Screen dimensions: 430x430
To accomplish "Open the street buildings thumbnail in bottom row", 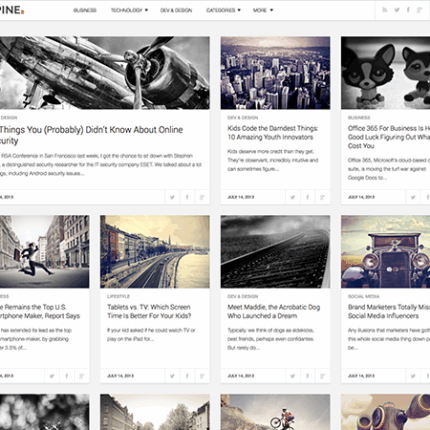I will click(x=155, y=412).
